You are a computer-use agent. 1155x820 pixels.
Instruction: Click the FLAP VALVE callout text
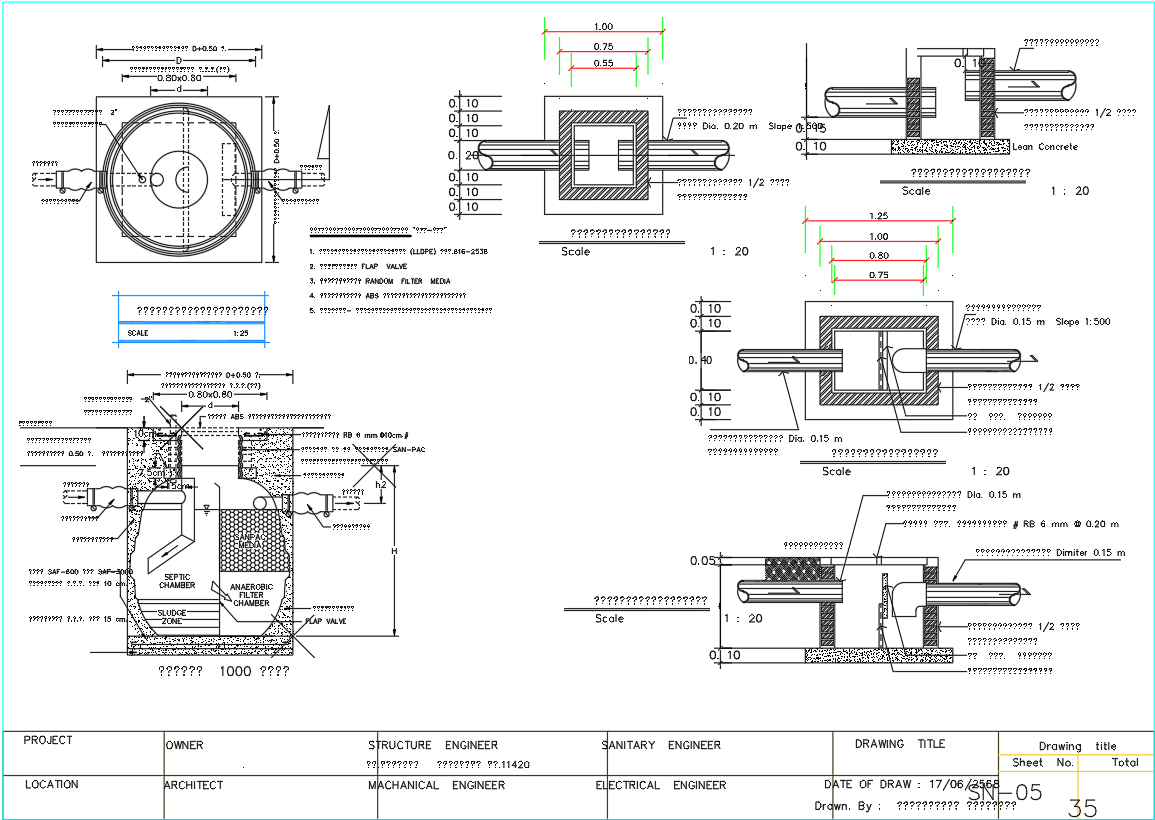pos(327,621)
